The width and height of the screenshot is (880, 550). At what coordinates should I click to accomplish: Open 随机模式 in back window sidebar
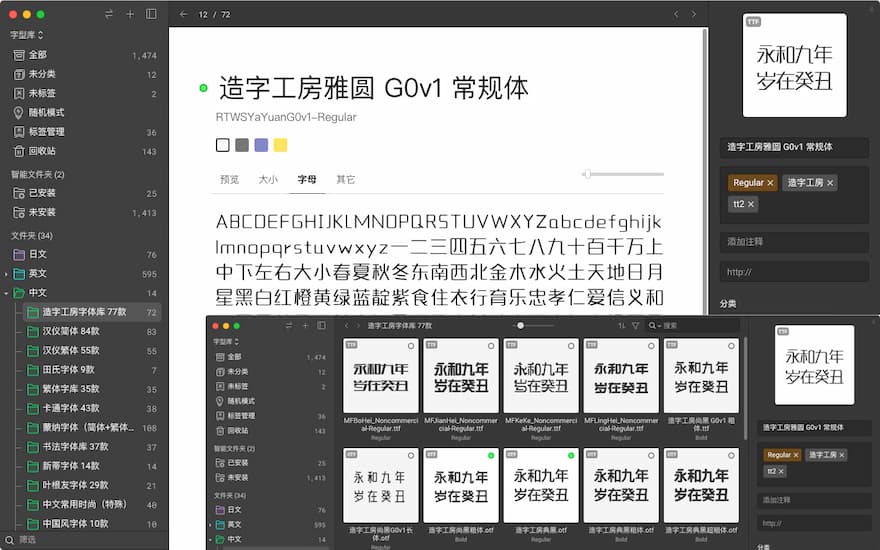pos(84,112)
